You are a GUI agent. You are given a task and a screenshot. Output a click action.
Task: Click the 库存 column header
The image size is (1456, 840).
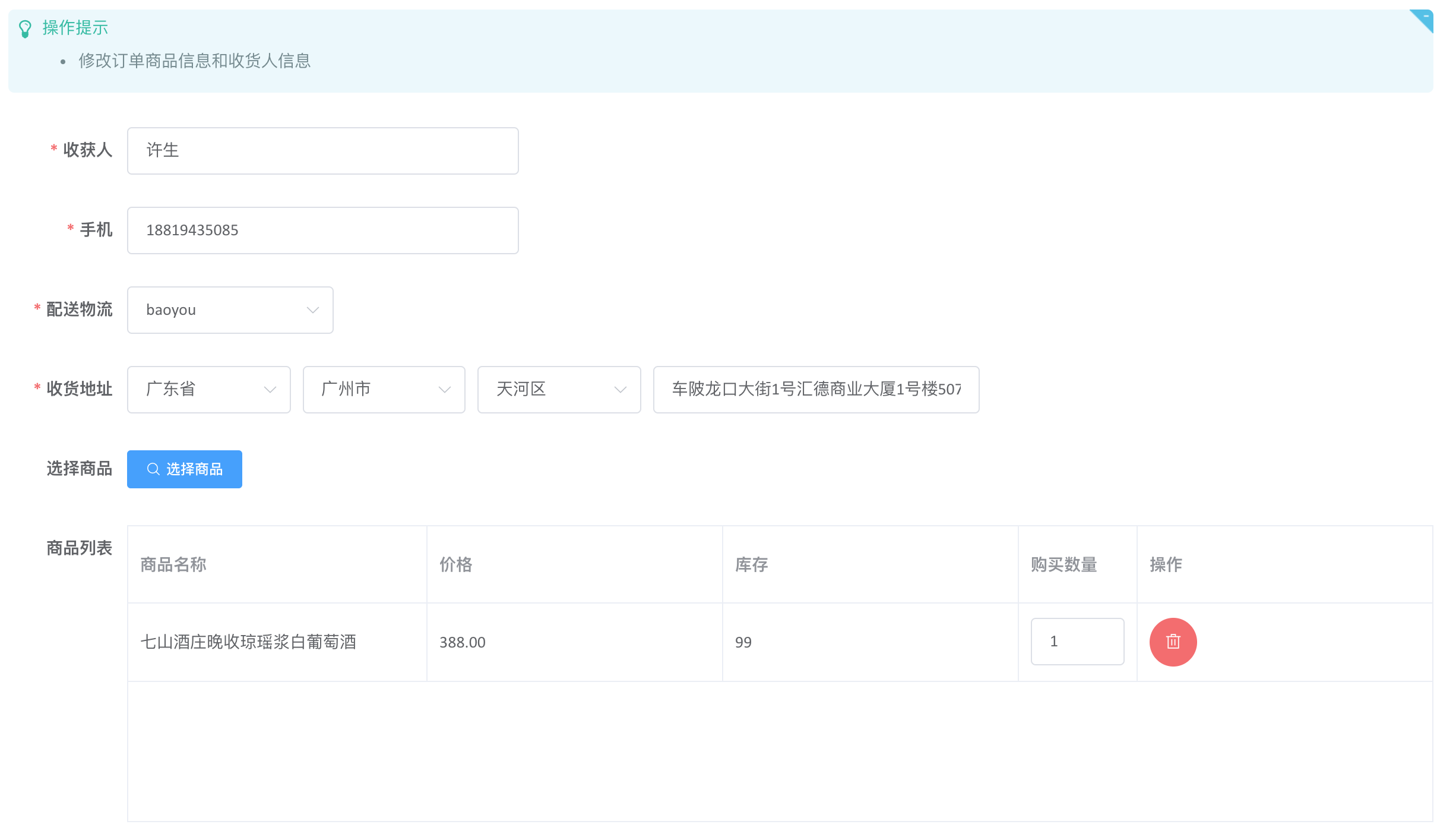coord(751,564)
